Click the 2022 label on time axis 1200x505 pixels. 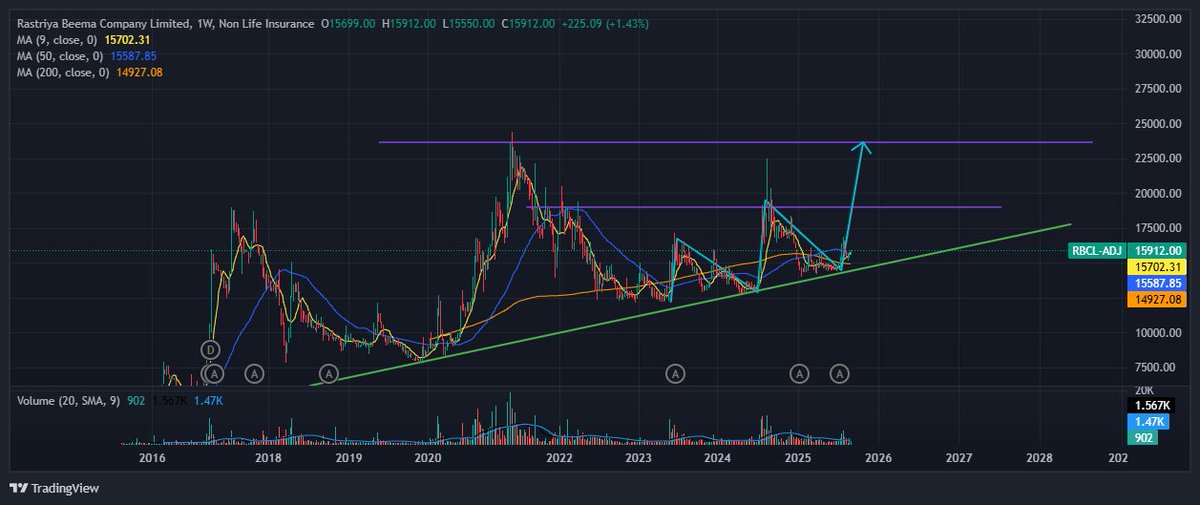click(x=559, y=458)
